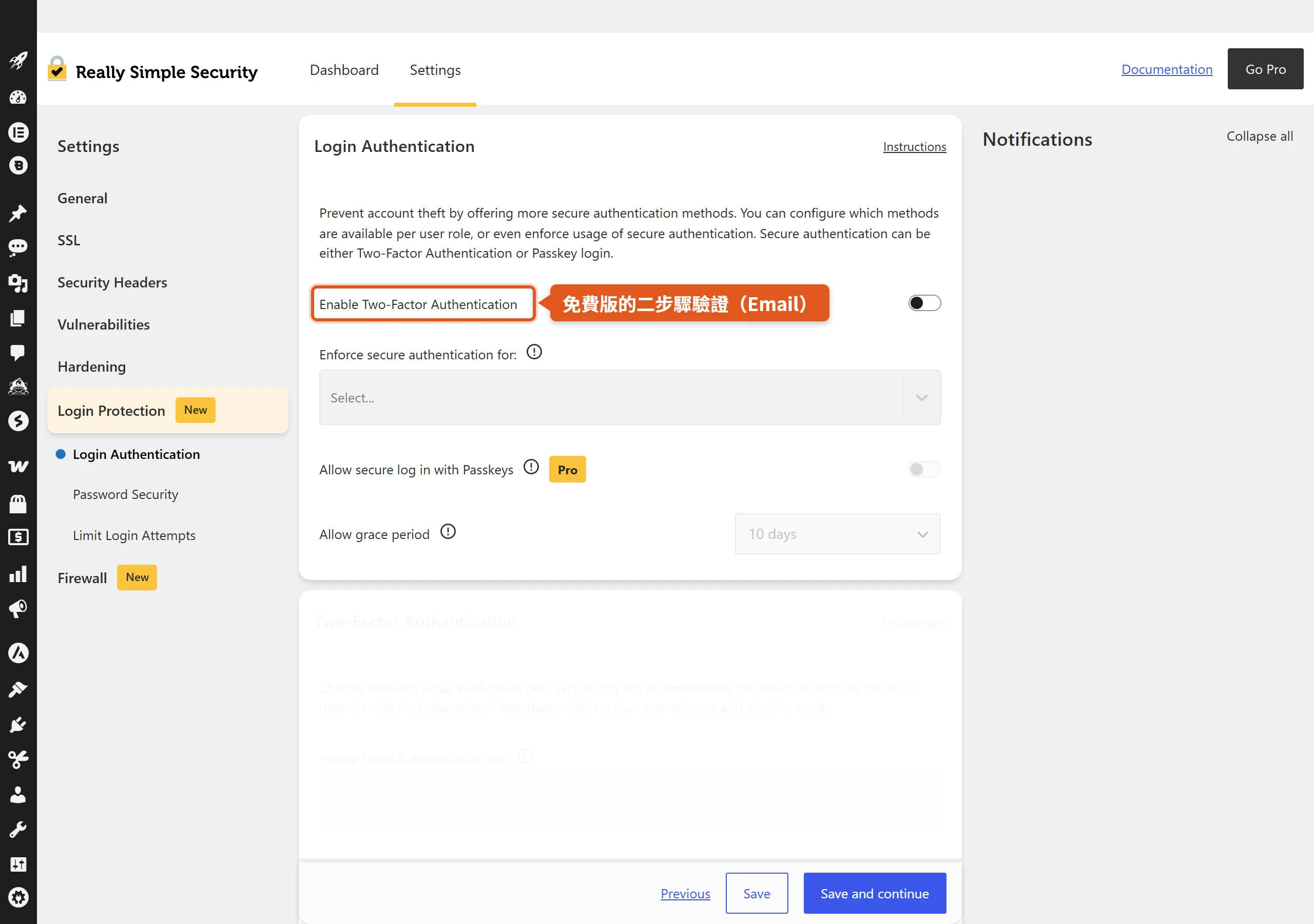The height and width of the screenshot is (924, 1314).
Task: Open the Astra theme icon
Action: pyautogui.click(x=18, y=652)
